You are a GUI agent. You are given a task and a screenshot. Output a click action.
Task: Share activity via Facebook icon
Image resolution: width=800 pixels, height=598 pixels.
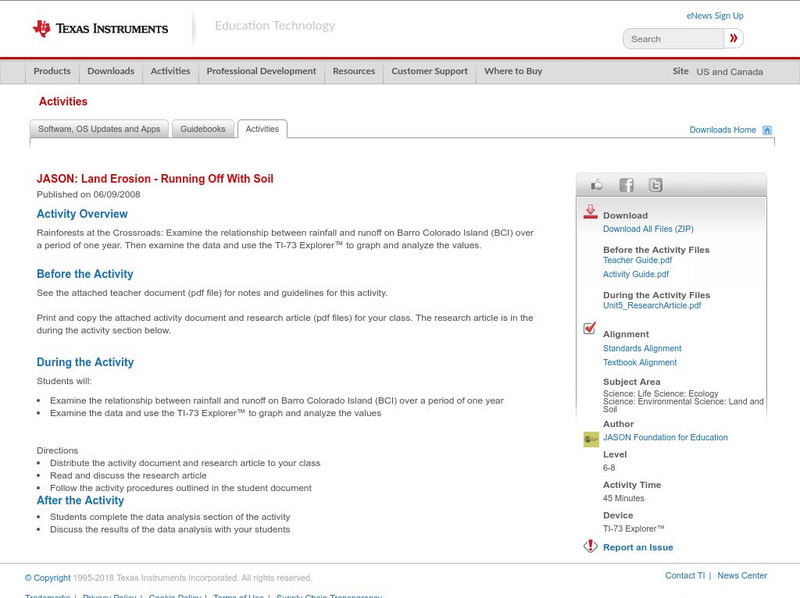626,185
